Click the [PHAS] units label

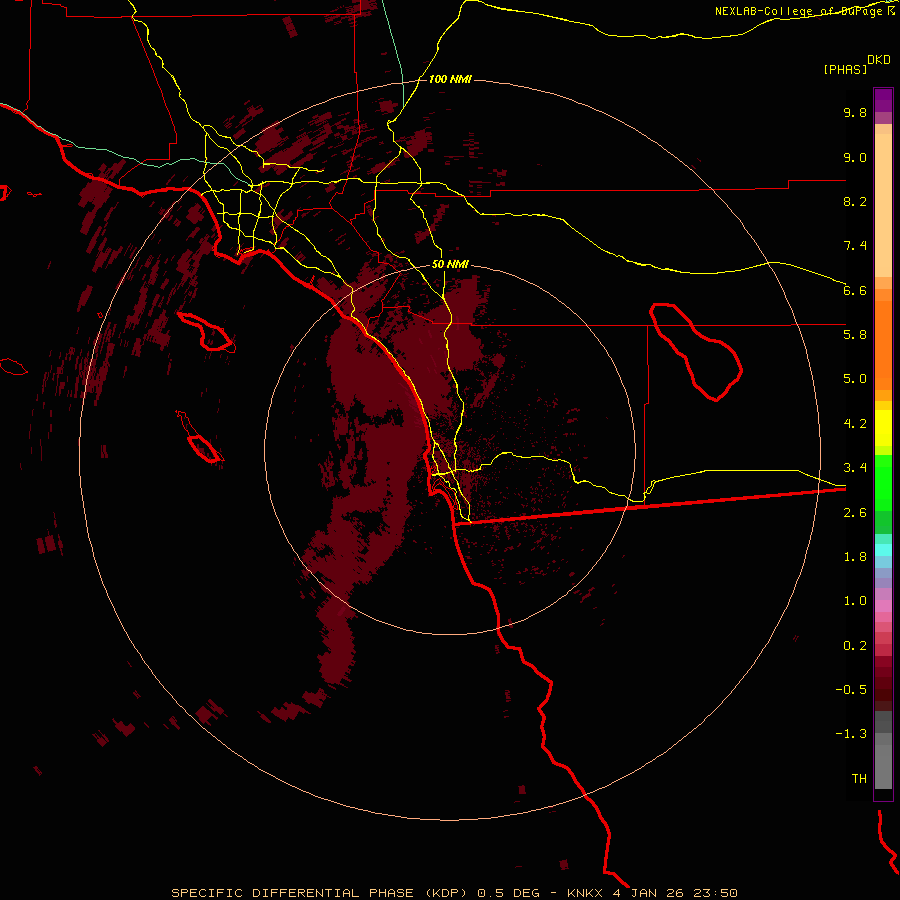845,70
